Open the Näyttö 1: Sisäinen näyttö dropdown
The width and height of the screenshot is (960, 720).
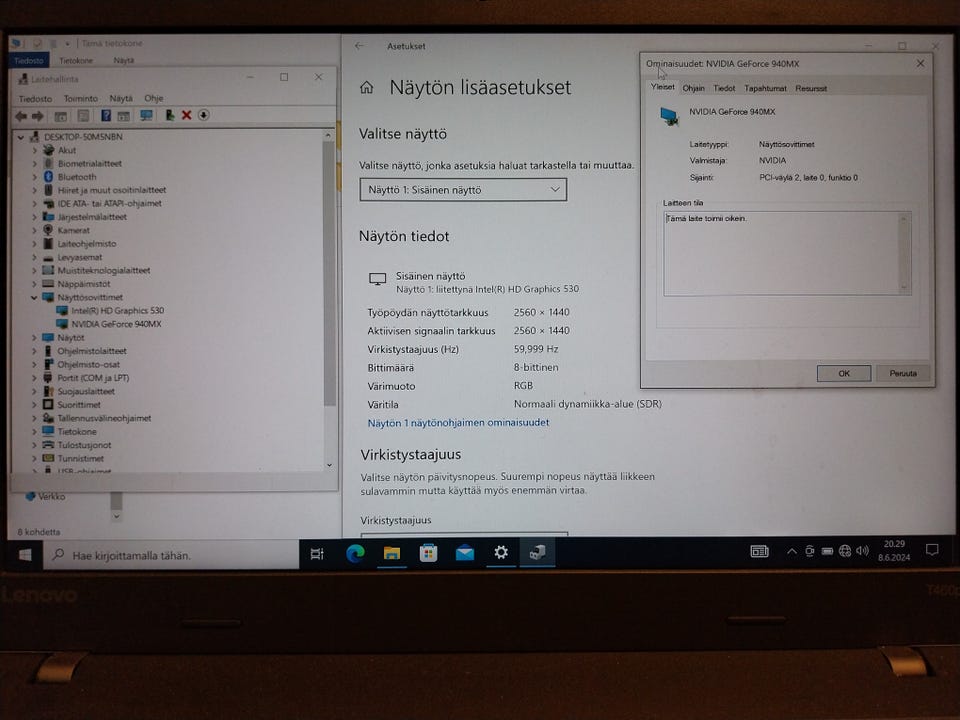tap(463, 190)
